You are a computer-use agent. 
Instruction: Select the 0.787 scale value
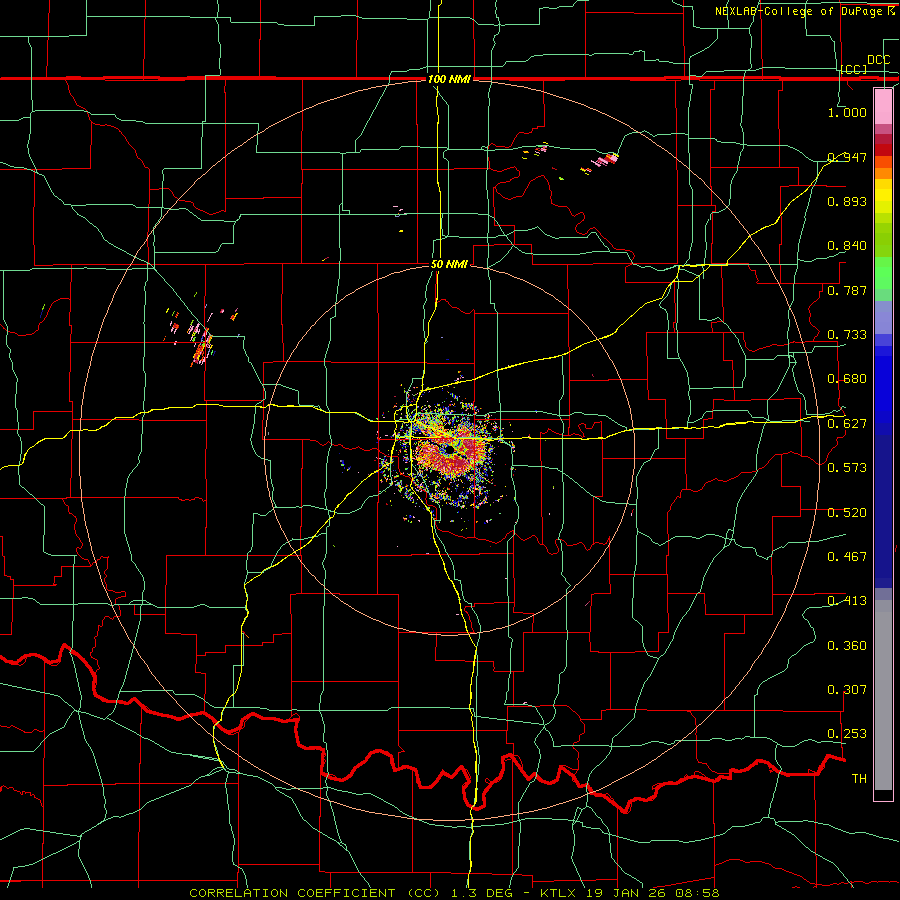coord(847,290)
